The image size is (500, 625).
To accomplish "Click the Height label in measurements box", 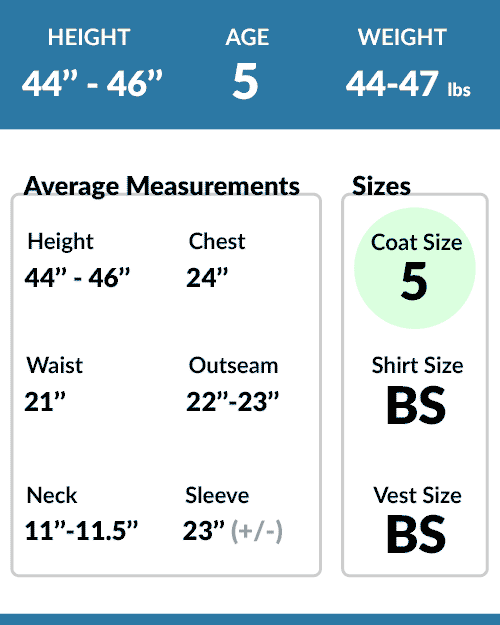I will click(60, 242).
